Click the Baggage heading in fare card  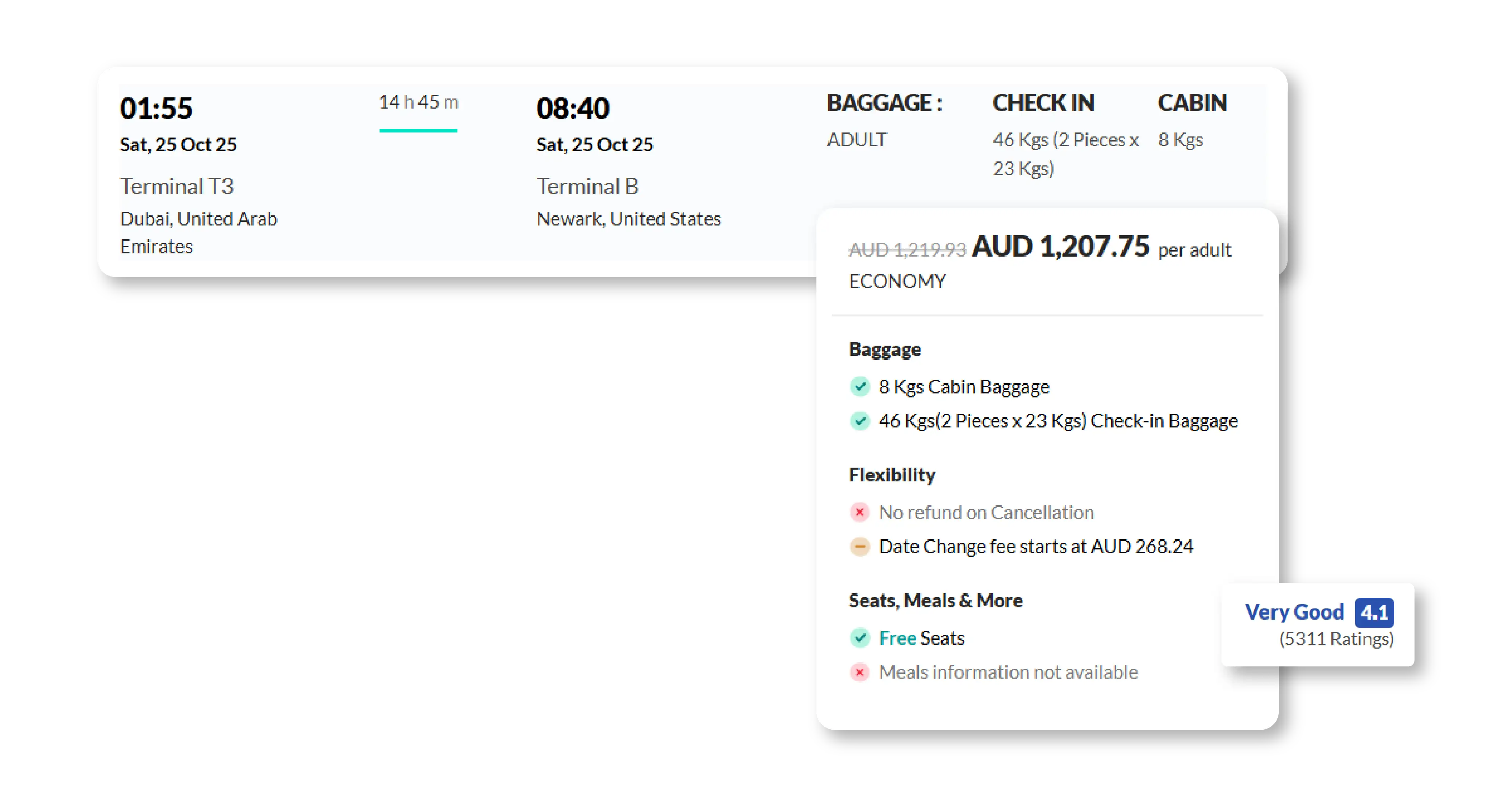884,350
